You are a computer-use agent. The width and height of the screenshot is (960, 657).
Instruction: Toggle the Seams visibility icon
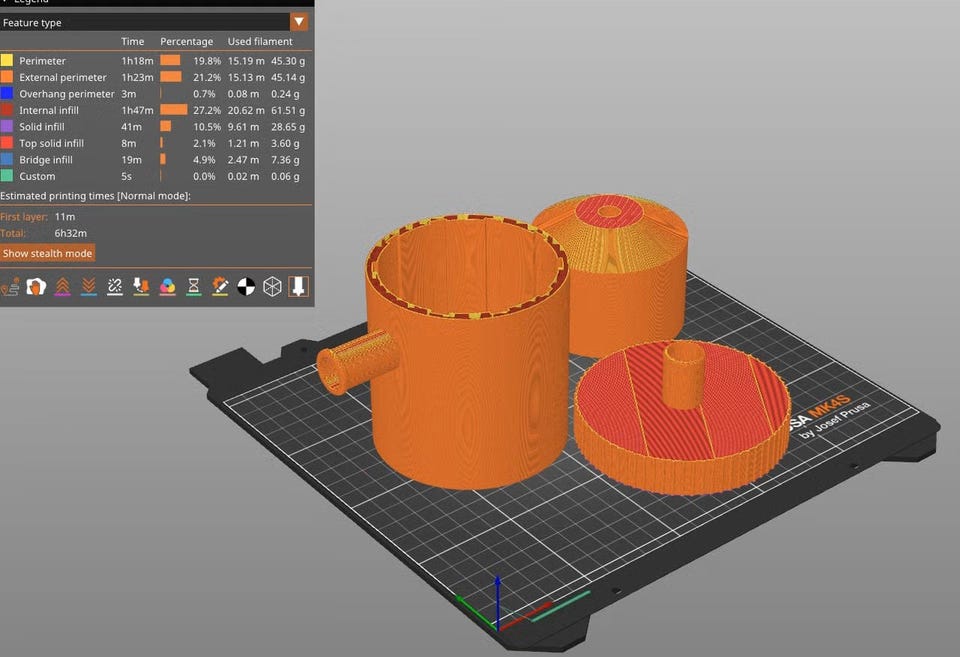[115, 287]
